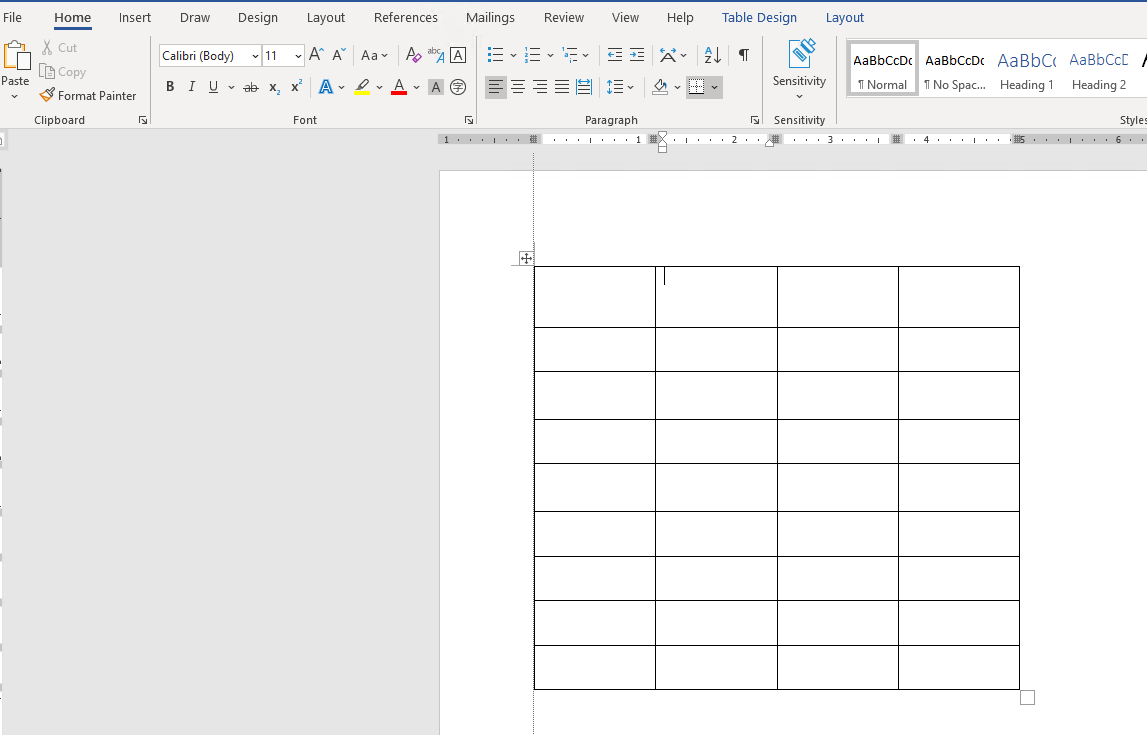Apply the Heading 1 style
1147x735 pixels.
[x=1027, y=68]
